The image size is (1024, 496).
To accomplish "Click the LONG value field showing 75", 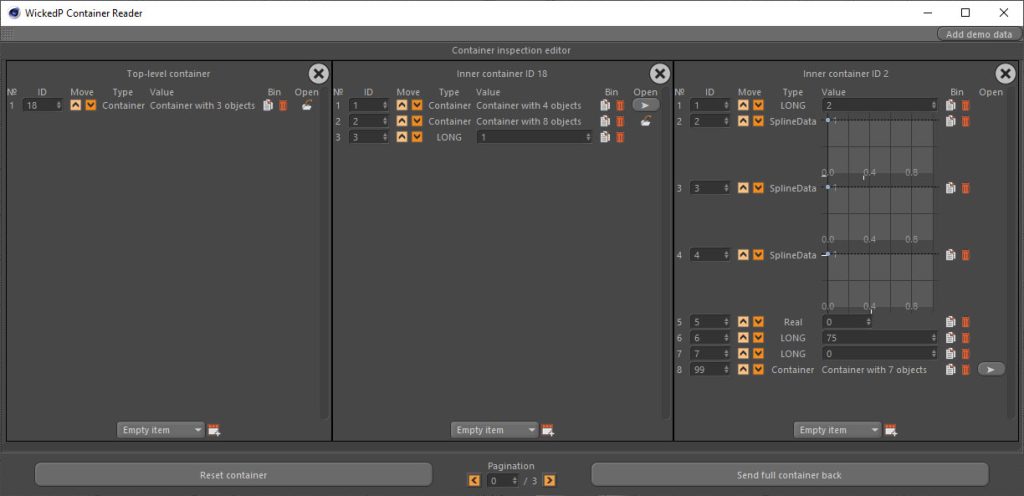I will [880, 338].
